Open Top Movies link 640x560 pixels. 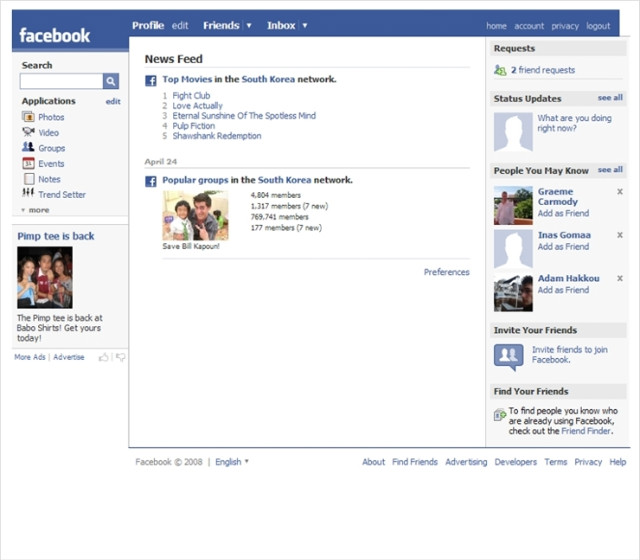click(x=187, y=79)
